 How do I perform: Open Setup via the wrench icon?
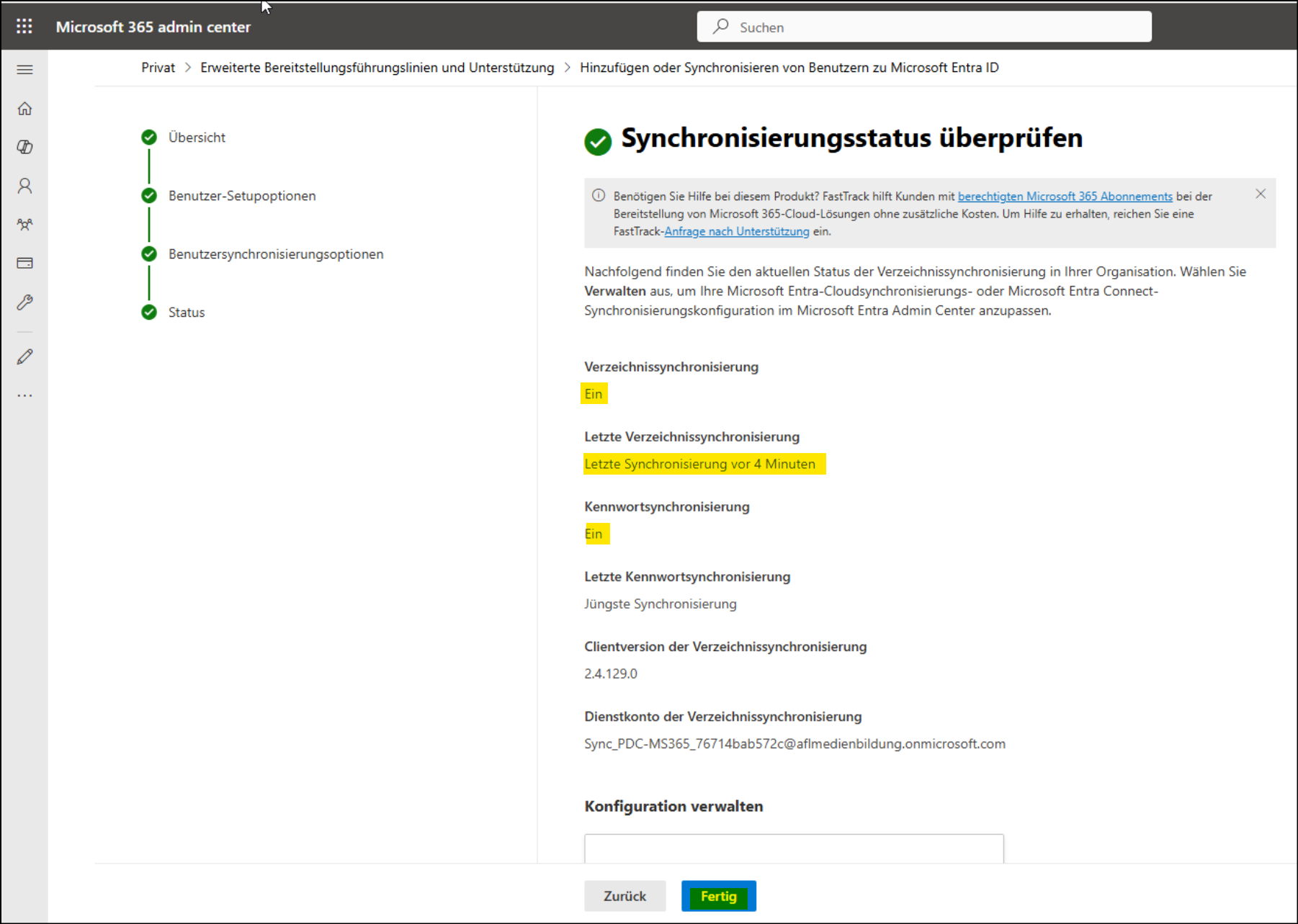click(x=24, y=302)
